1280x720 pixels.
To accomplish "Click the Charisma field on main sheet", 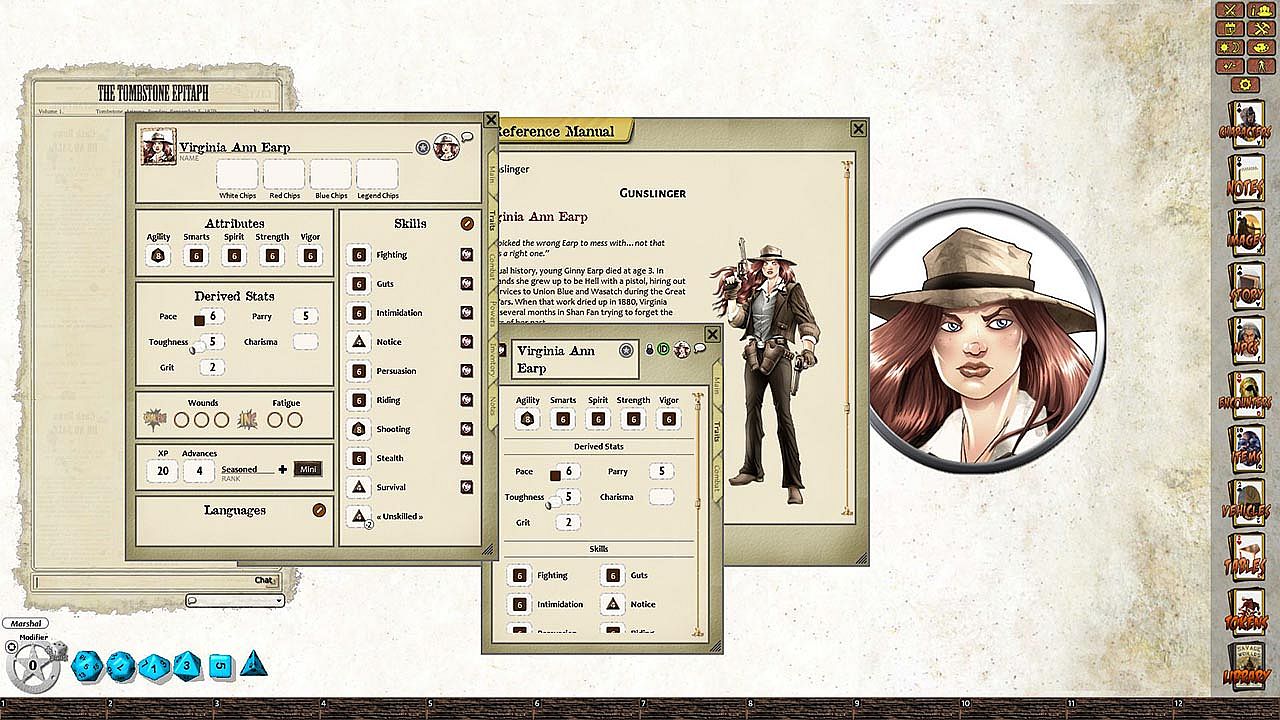I will click(x=305, y=342).
